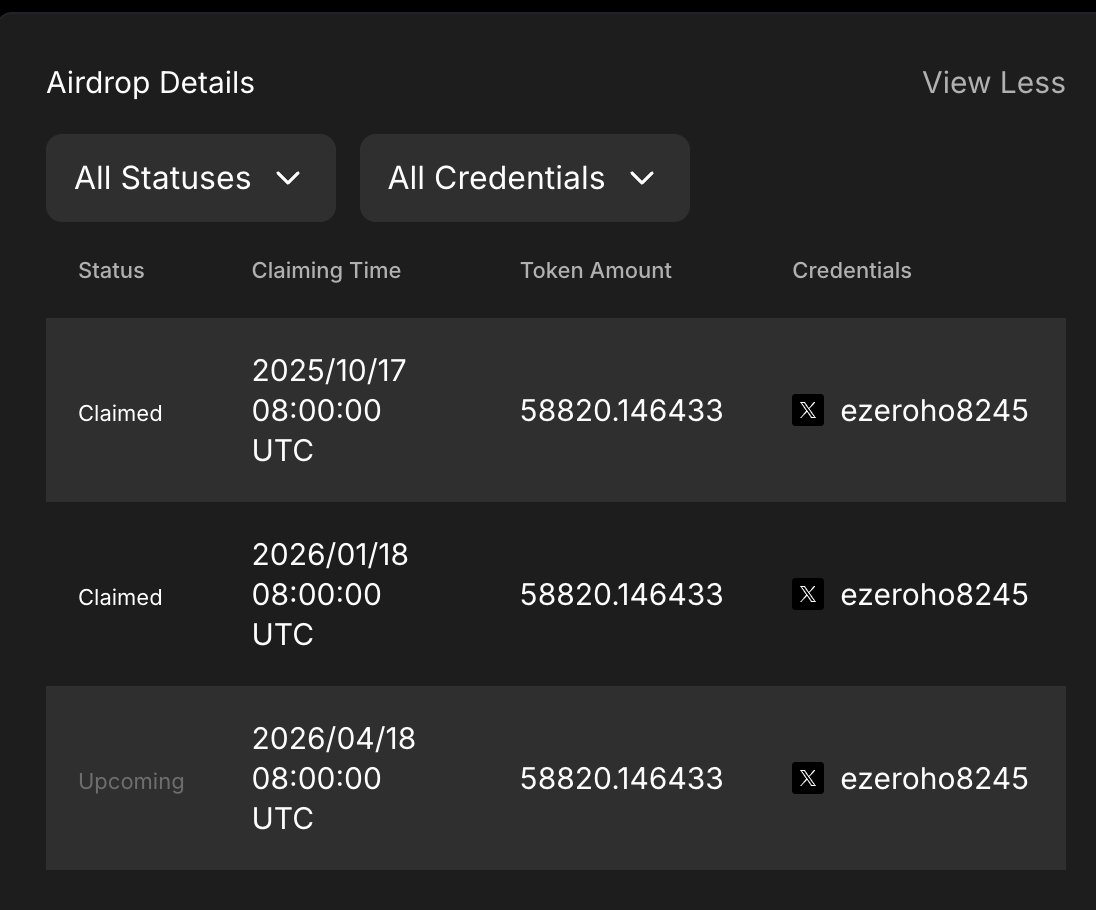
Task: Click the Claiming Time column header
Action: pos(326,271)
